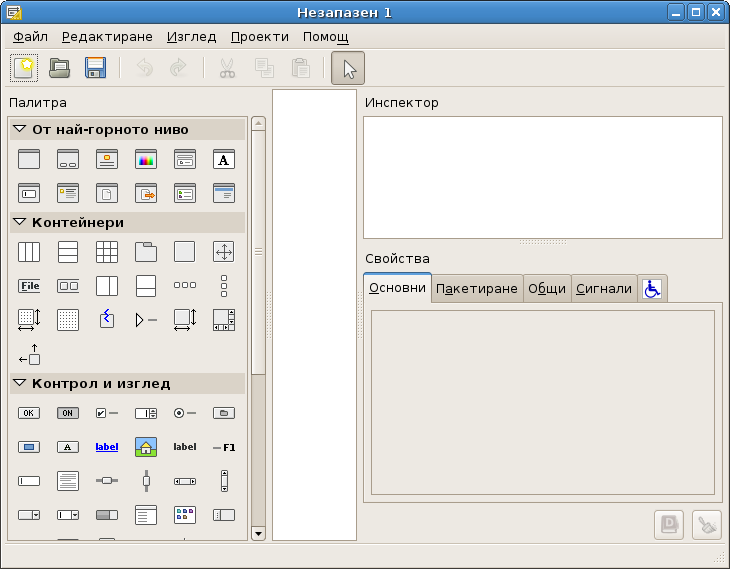
Task: Choose the Table container widget
Action: click(x=107, y=251)
